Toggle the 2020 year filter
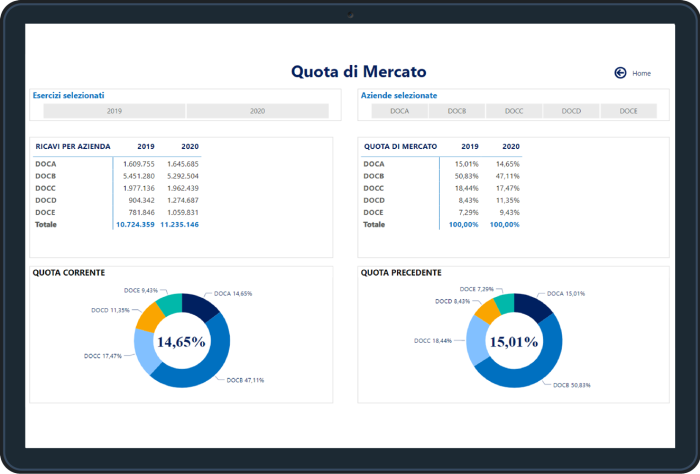This screenshot has height=474, width=700. [257, 111]
